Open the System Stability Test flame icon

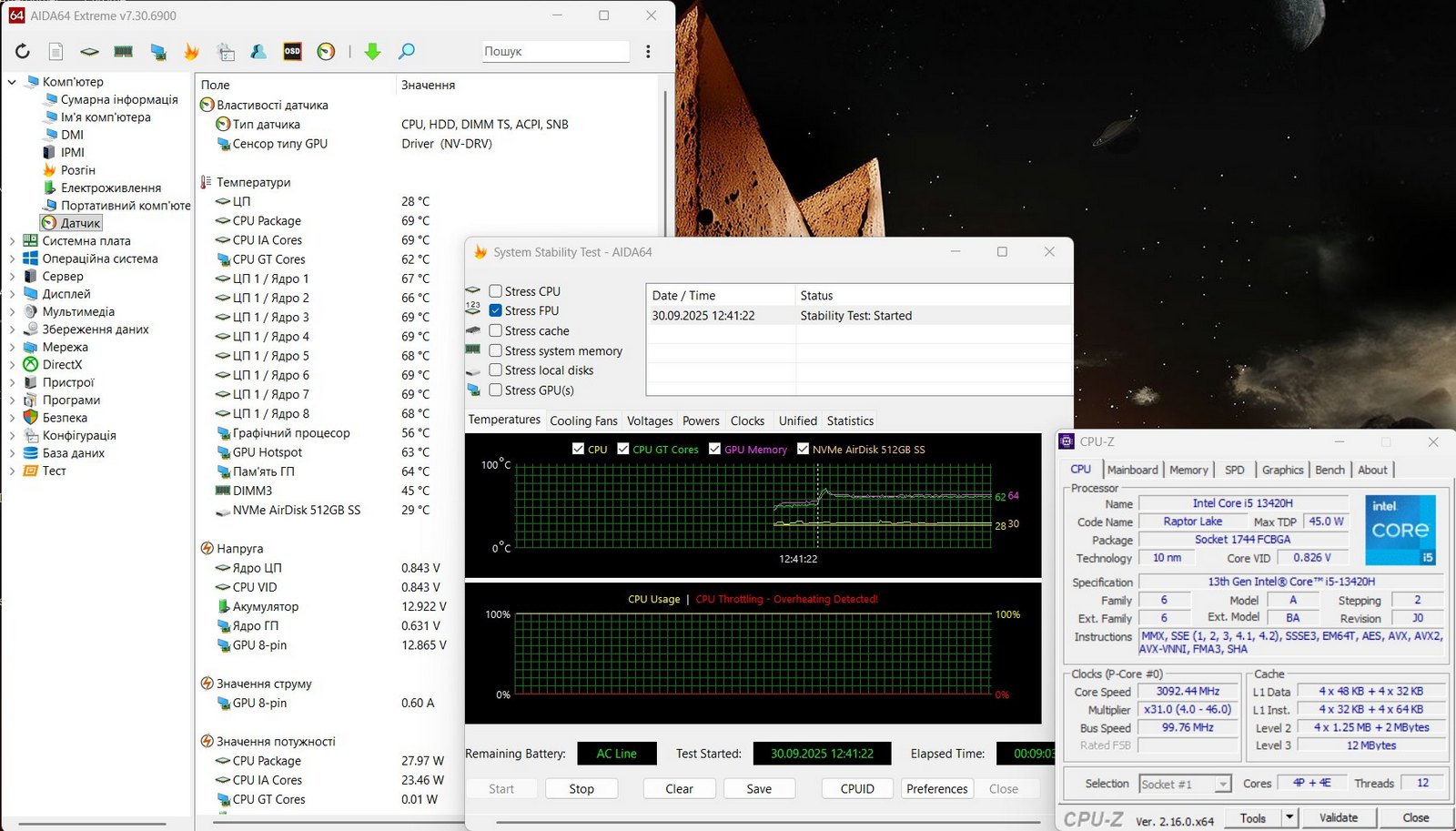[191, 52]
